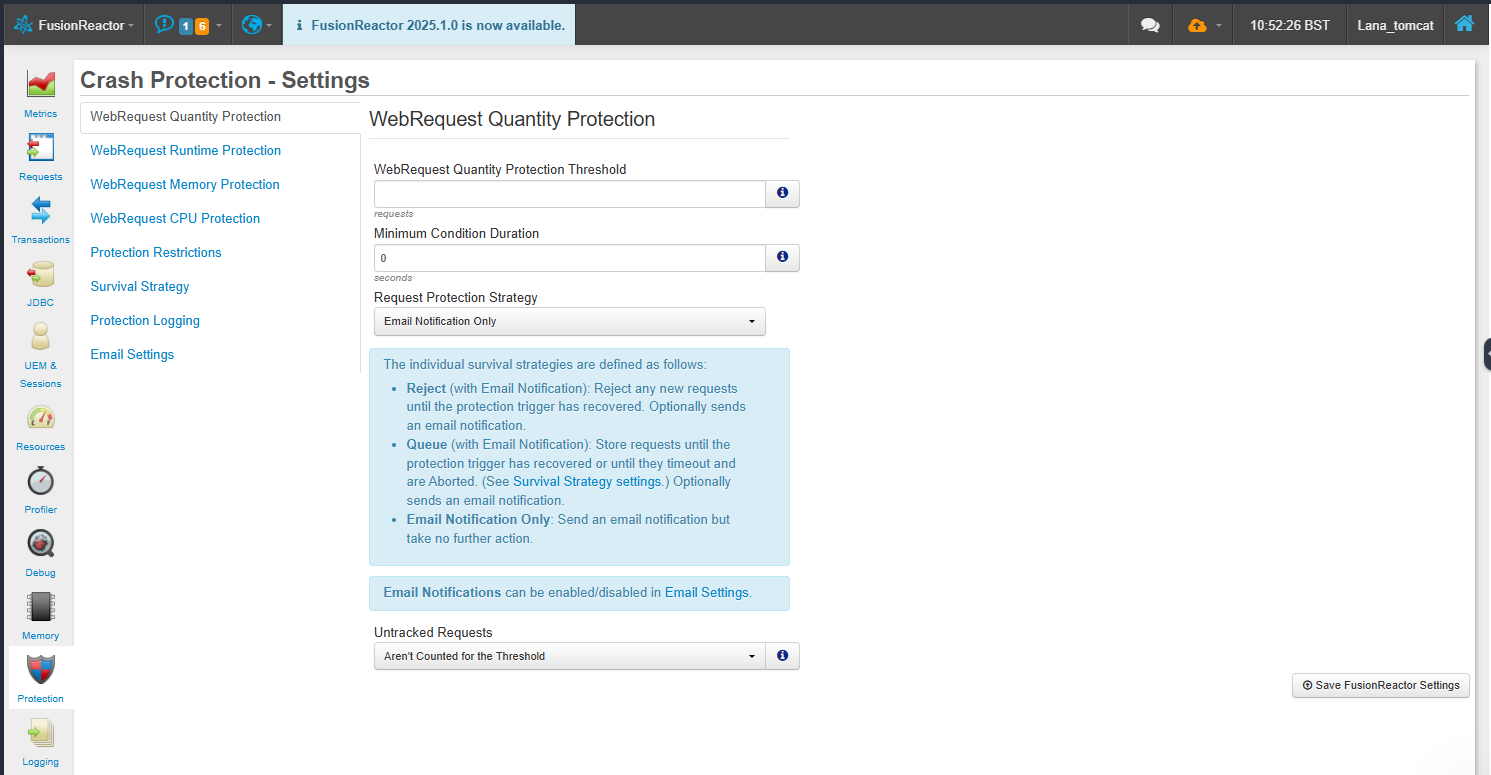Viewport: 1491px width, 775px height.
Task: Focus the Minimum Condition Duration field
Action: click(x=570, y=258)
